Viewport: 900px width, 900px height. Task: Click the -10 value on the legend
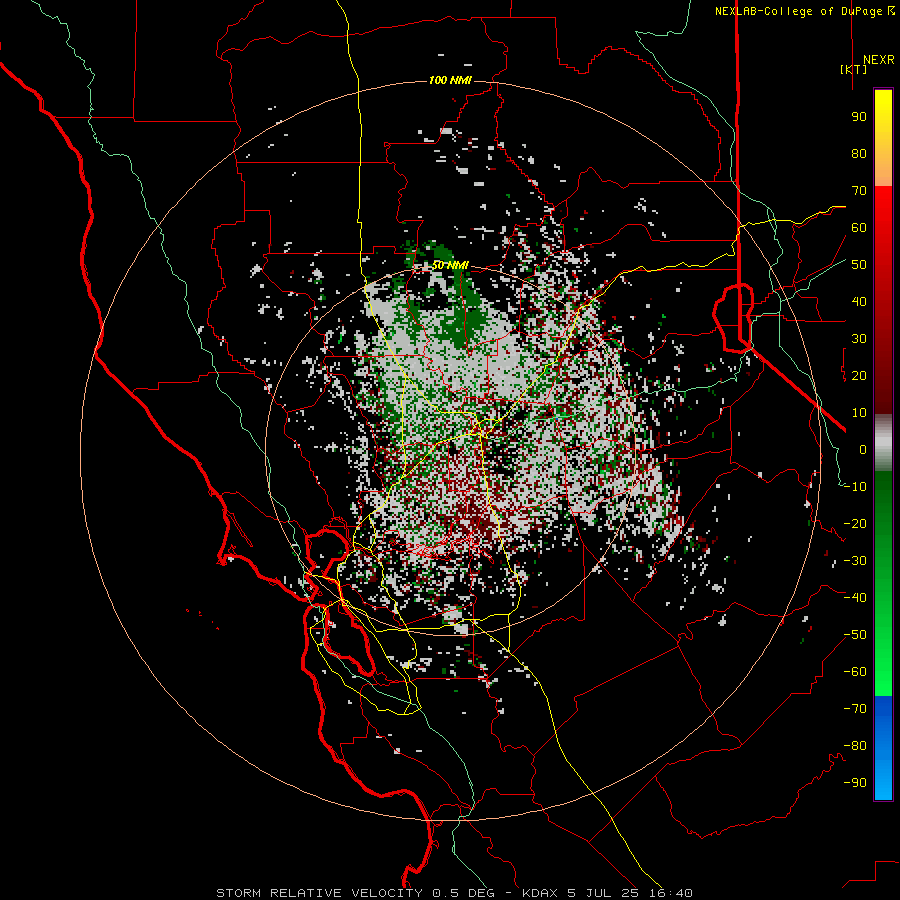point(855,487)
